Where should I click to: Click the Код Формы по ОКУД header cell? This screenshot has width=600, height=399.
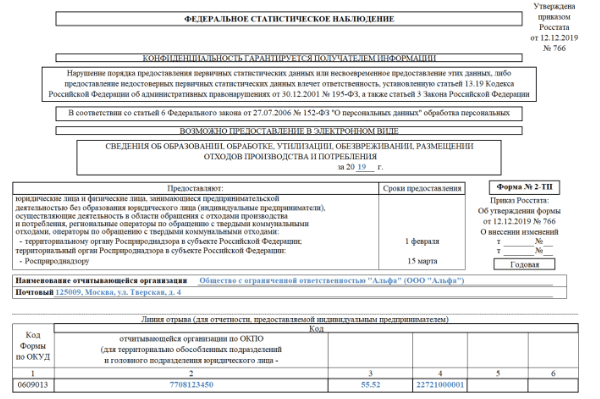pyautogui.click(x=33, y=346)
